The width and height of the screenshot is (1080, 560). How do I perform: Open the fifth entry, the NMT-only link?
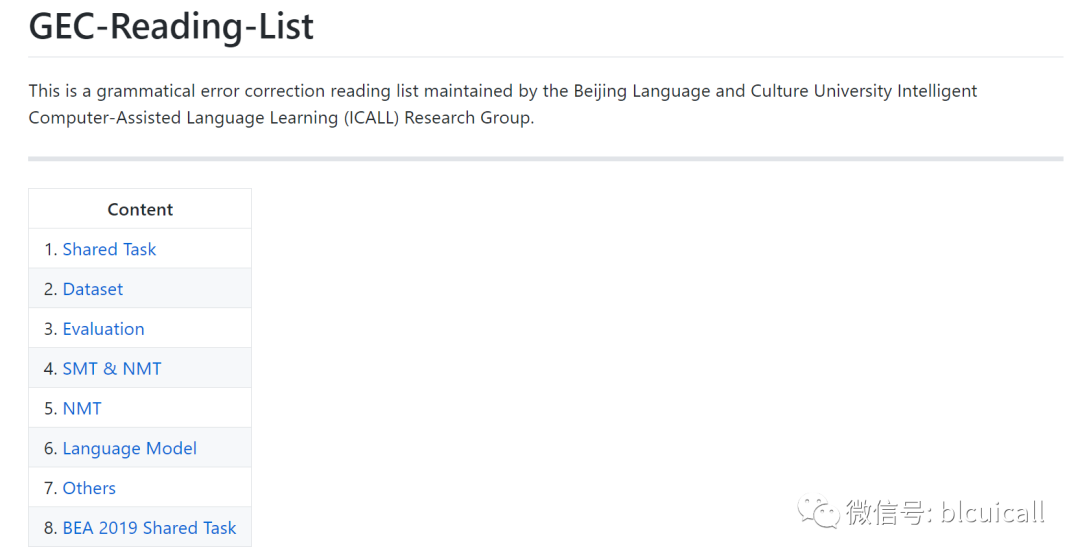click(x=82, y=408)
